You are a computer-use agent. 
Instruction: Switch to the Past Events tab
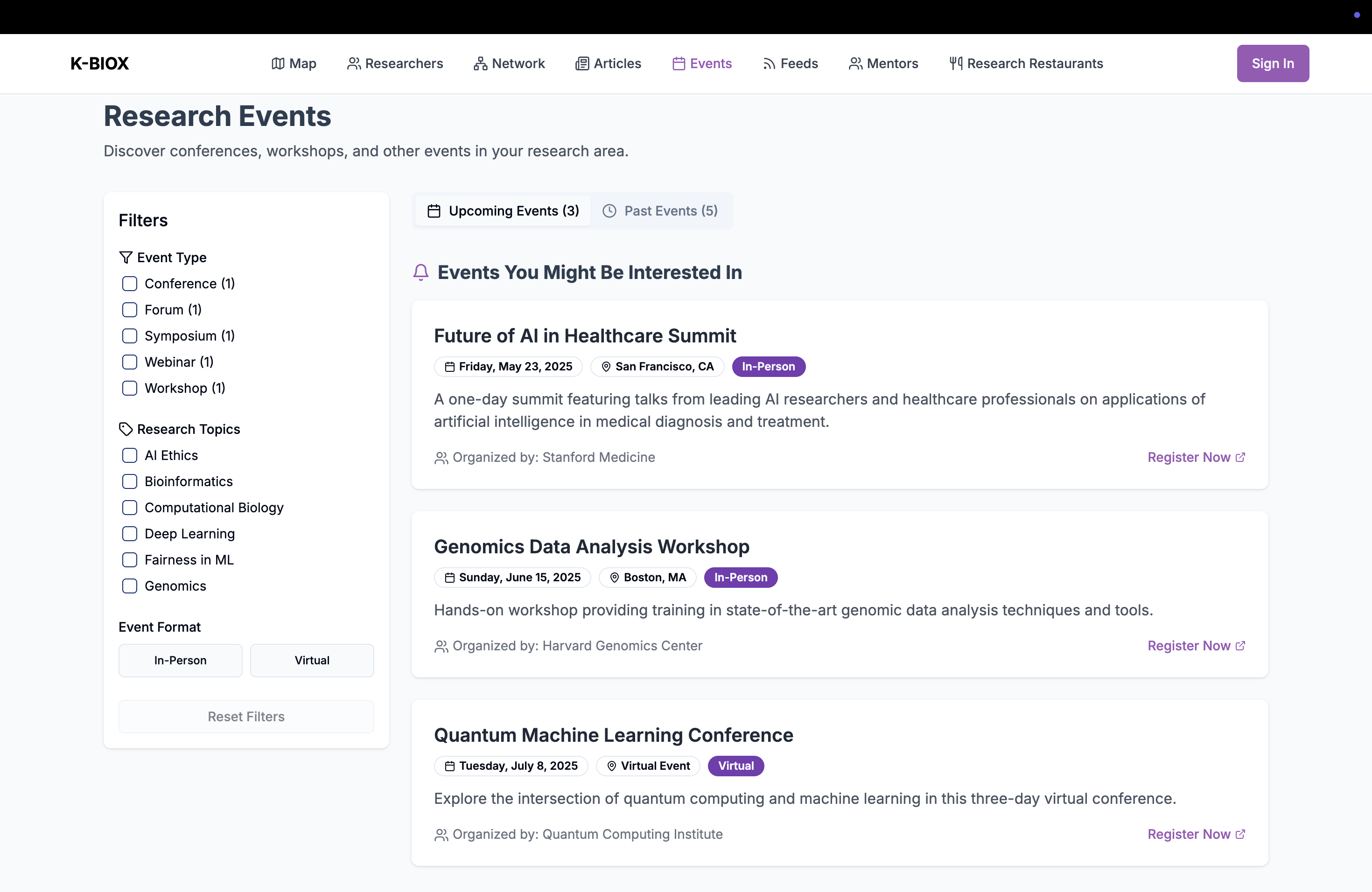point(661,211)
